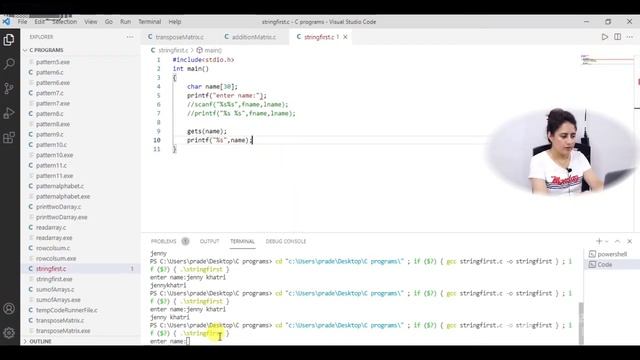Screen dimensions: 640x360
Task: Open Explorer views and more actions ellipsis
Action: pyautogui.click(x=130, y=37)
